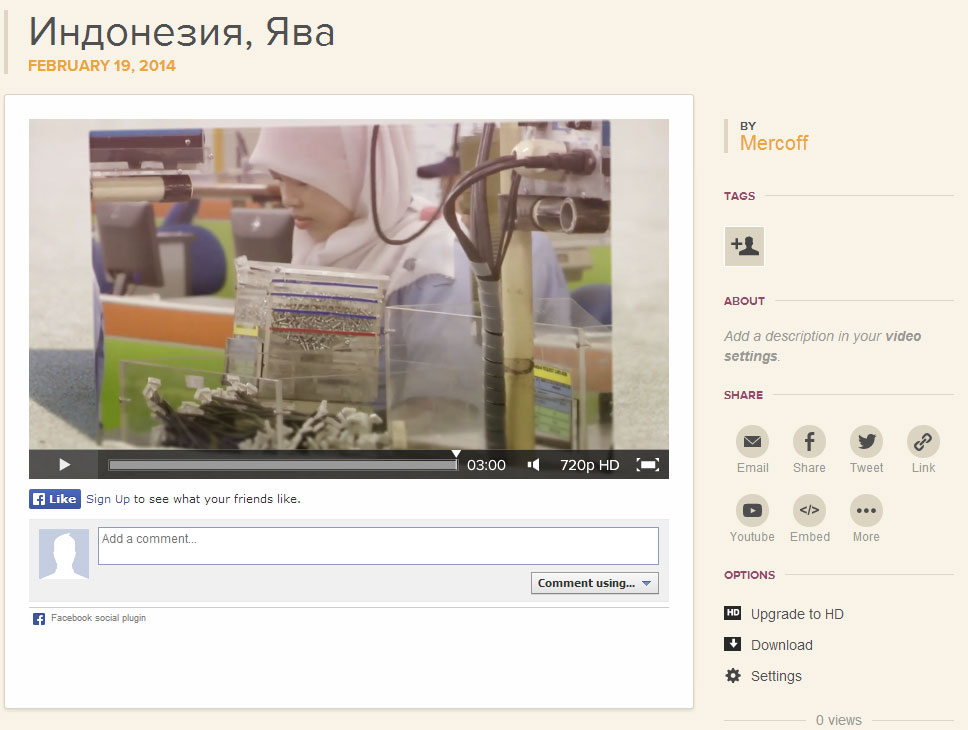968x730 pixels.
Task: Click the playhead marker at the end of the timeline
Action: pyautogui.click(x=456, y=454)
